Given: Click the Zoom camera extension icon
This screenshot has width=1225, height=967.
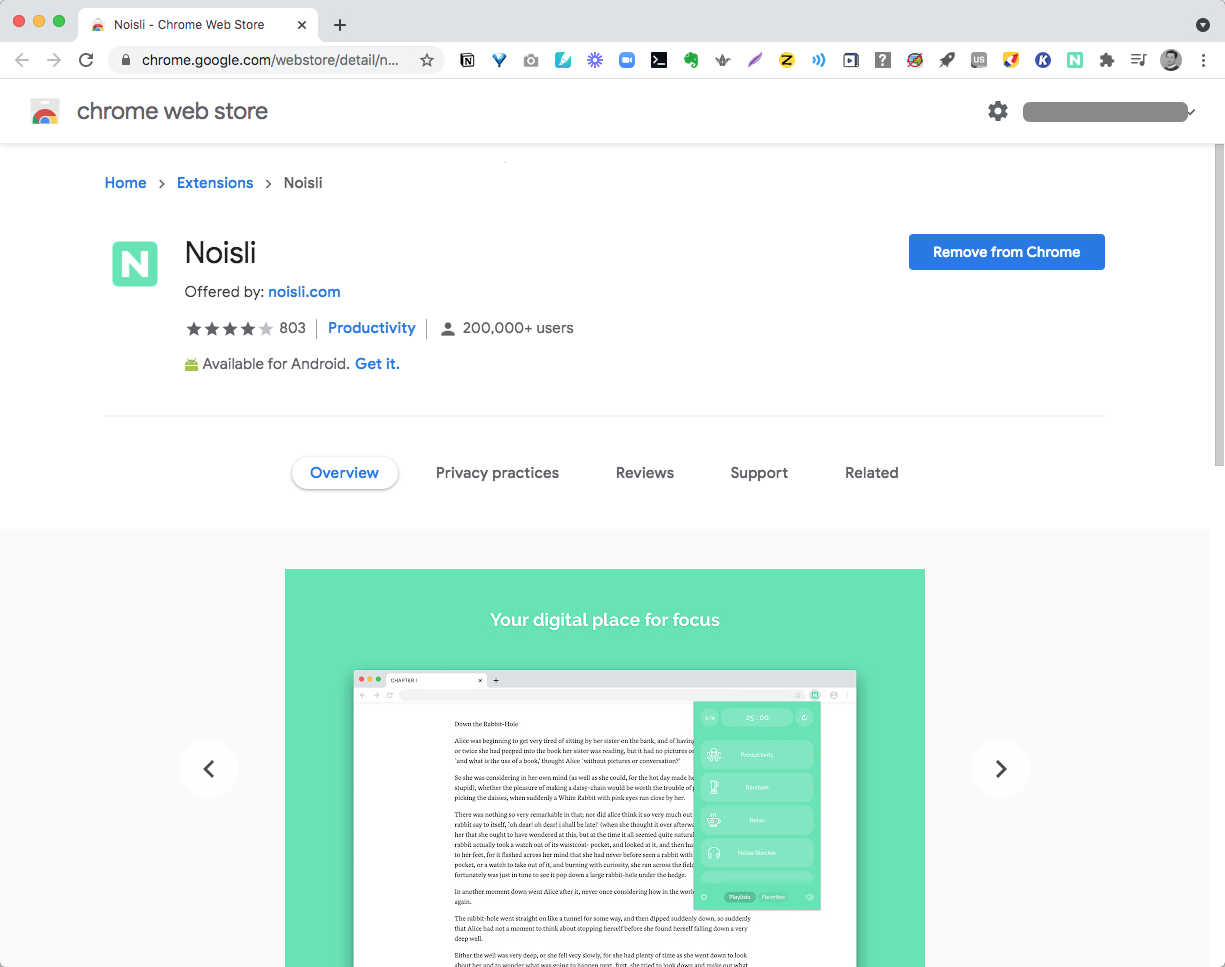Looking at the screenshot, I should point(627,60).
